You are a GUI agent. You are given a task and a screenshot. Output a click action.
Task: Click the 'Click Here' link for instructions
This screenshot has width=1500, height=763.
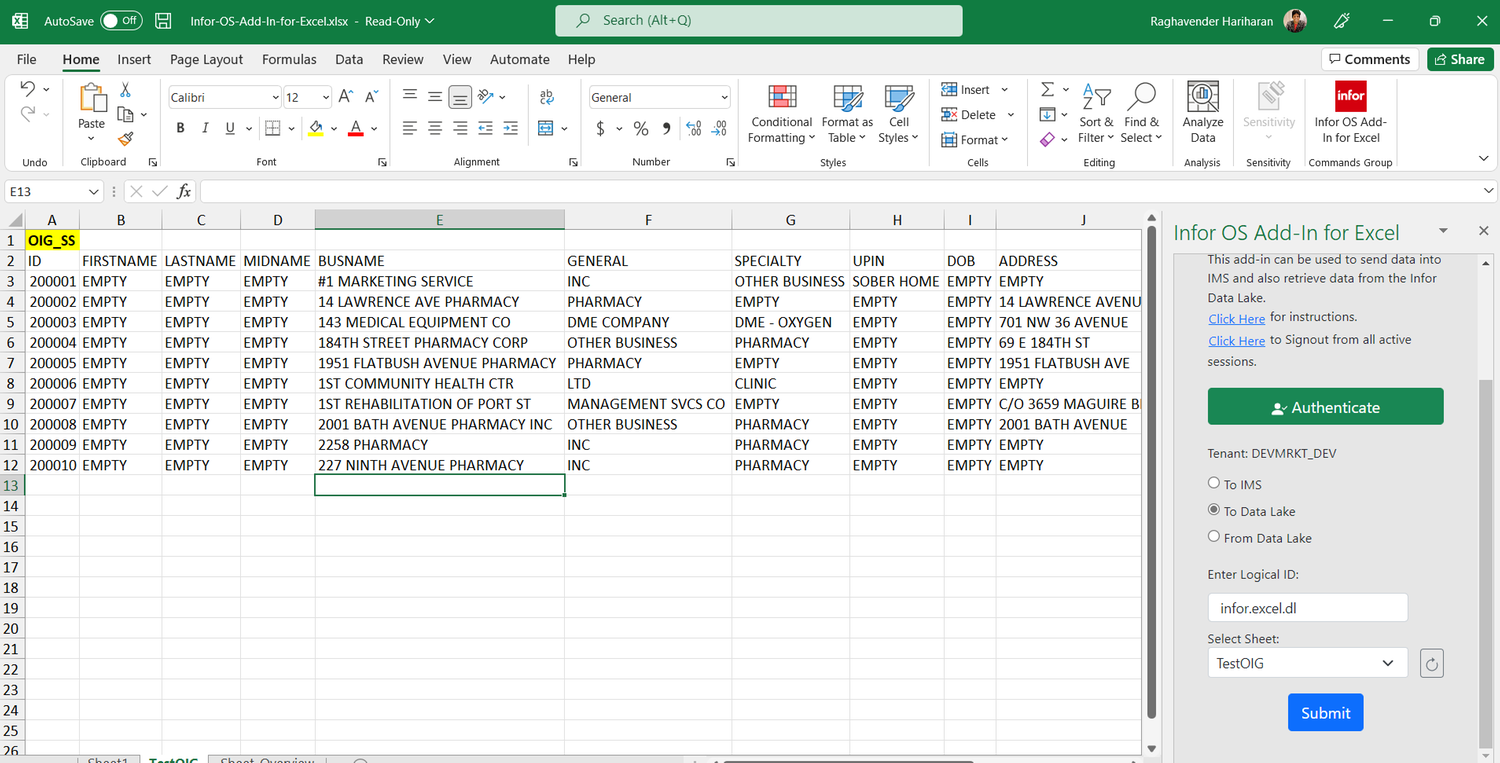pos(1236,318)
